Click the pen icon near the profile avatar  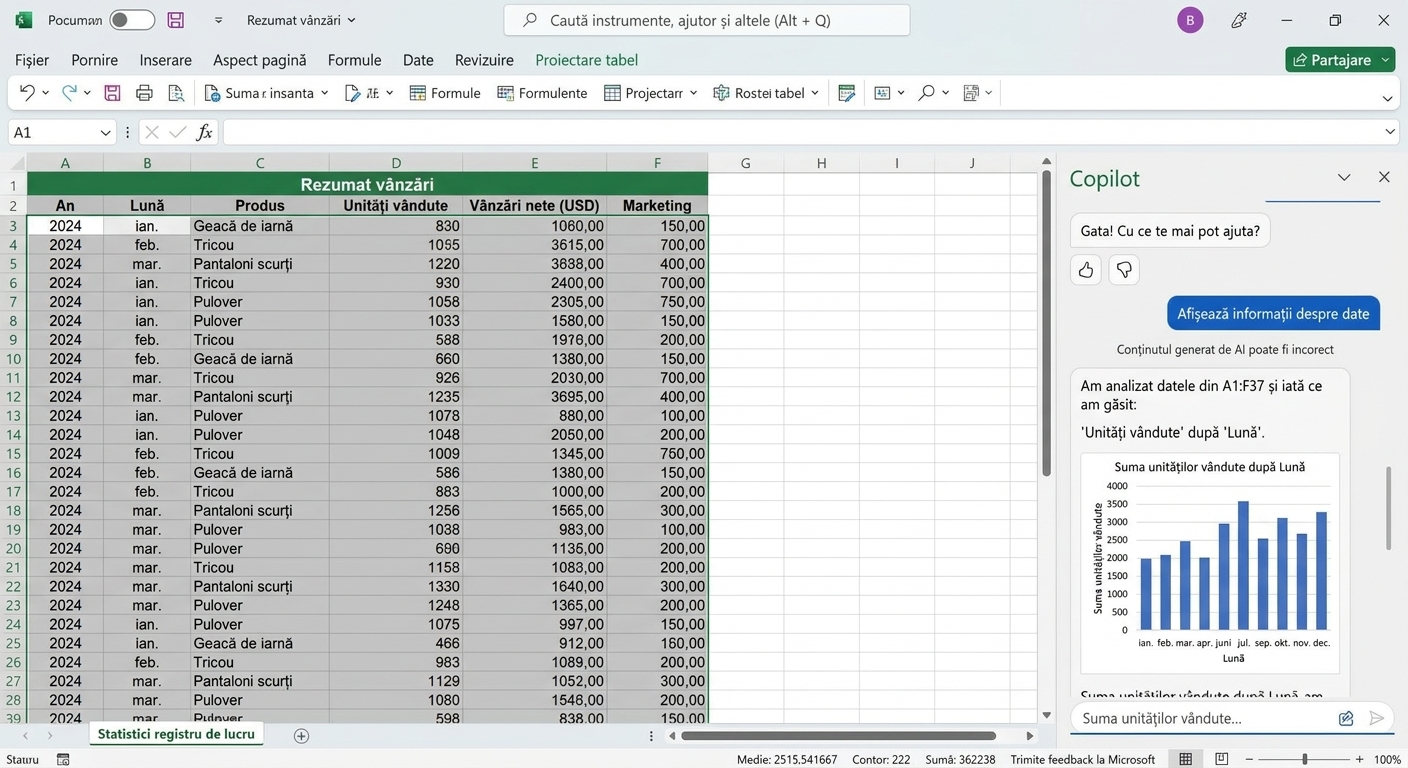(x=1239, y=20)
